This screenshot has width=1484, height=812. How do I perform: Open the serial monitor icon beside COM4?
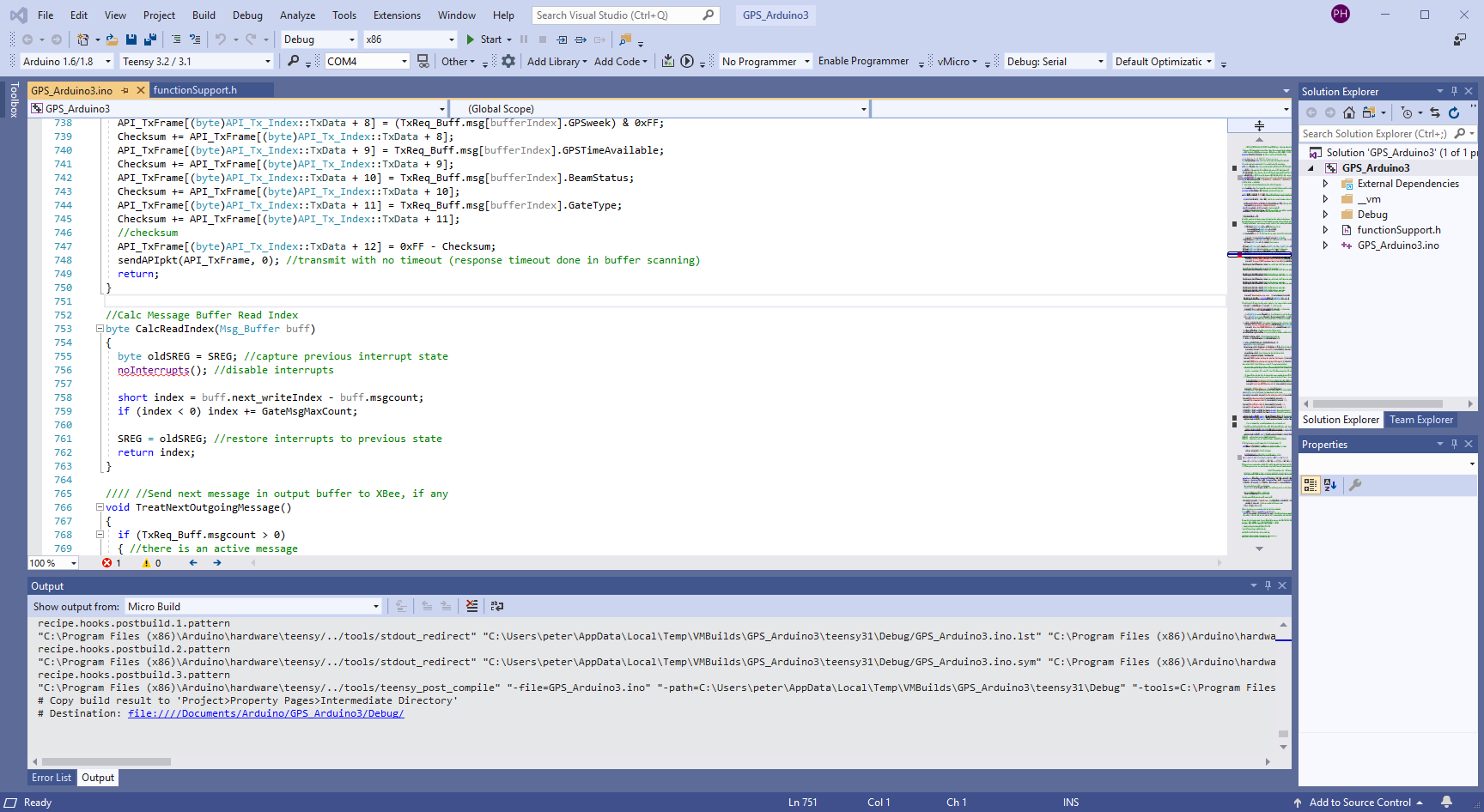423,61
